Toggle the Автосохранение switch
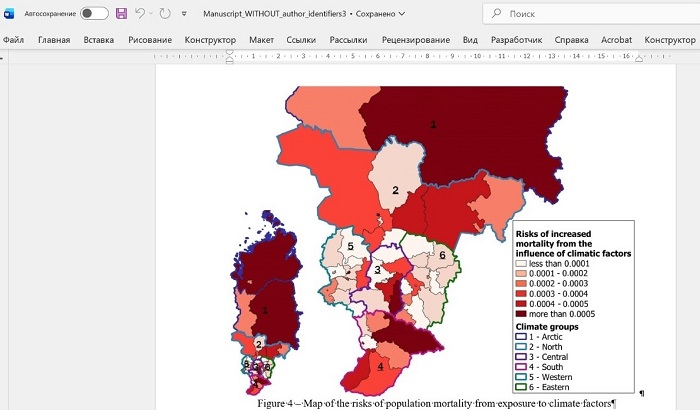Screen dimensions: 700x410 94,14
